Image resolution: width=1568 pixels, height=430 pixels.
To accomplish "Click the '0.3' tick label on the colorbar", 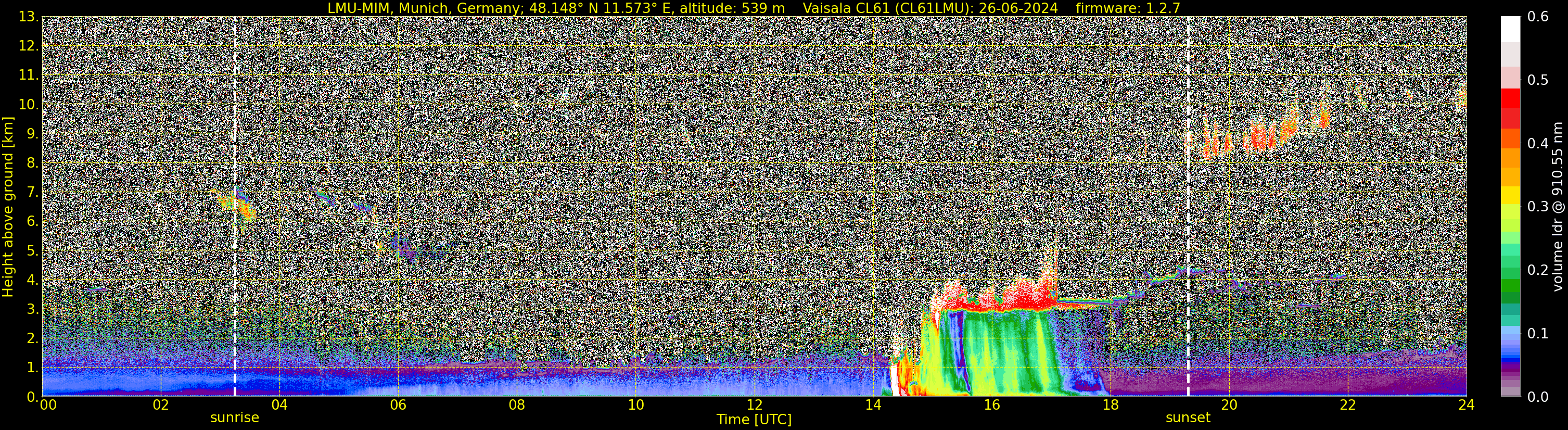I will pyautogui.click(x=1538, y=207).
